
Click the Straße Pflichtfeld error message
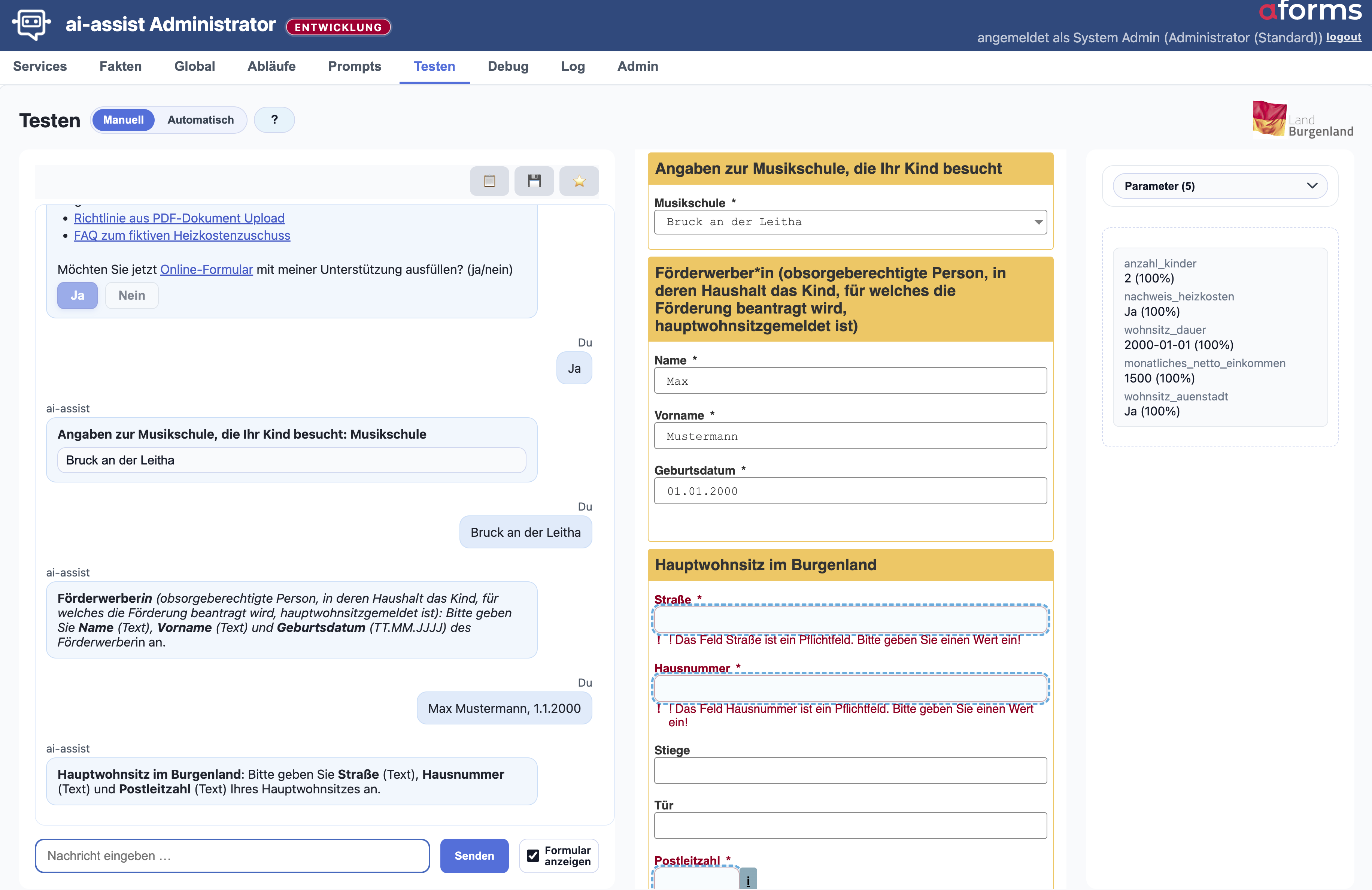[844, 640]
